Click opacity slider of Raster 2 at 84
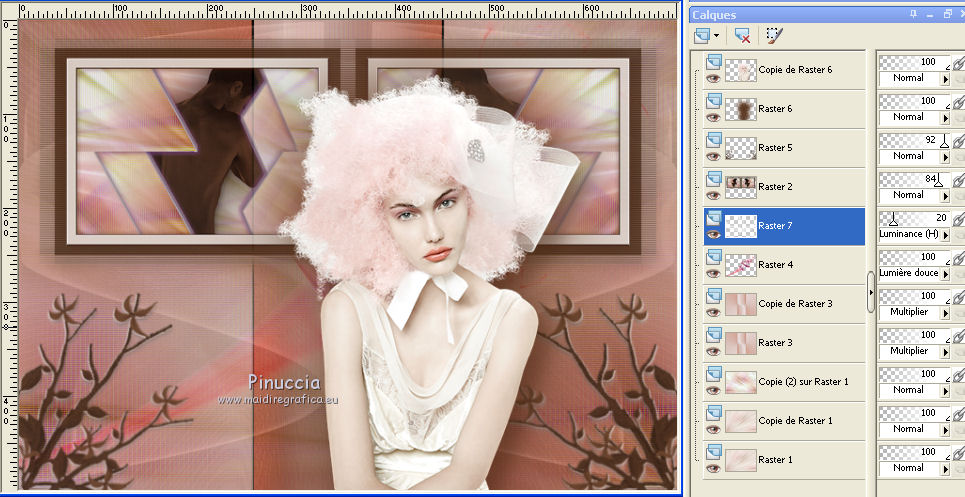 [x=914, y=179]
